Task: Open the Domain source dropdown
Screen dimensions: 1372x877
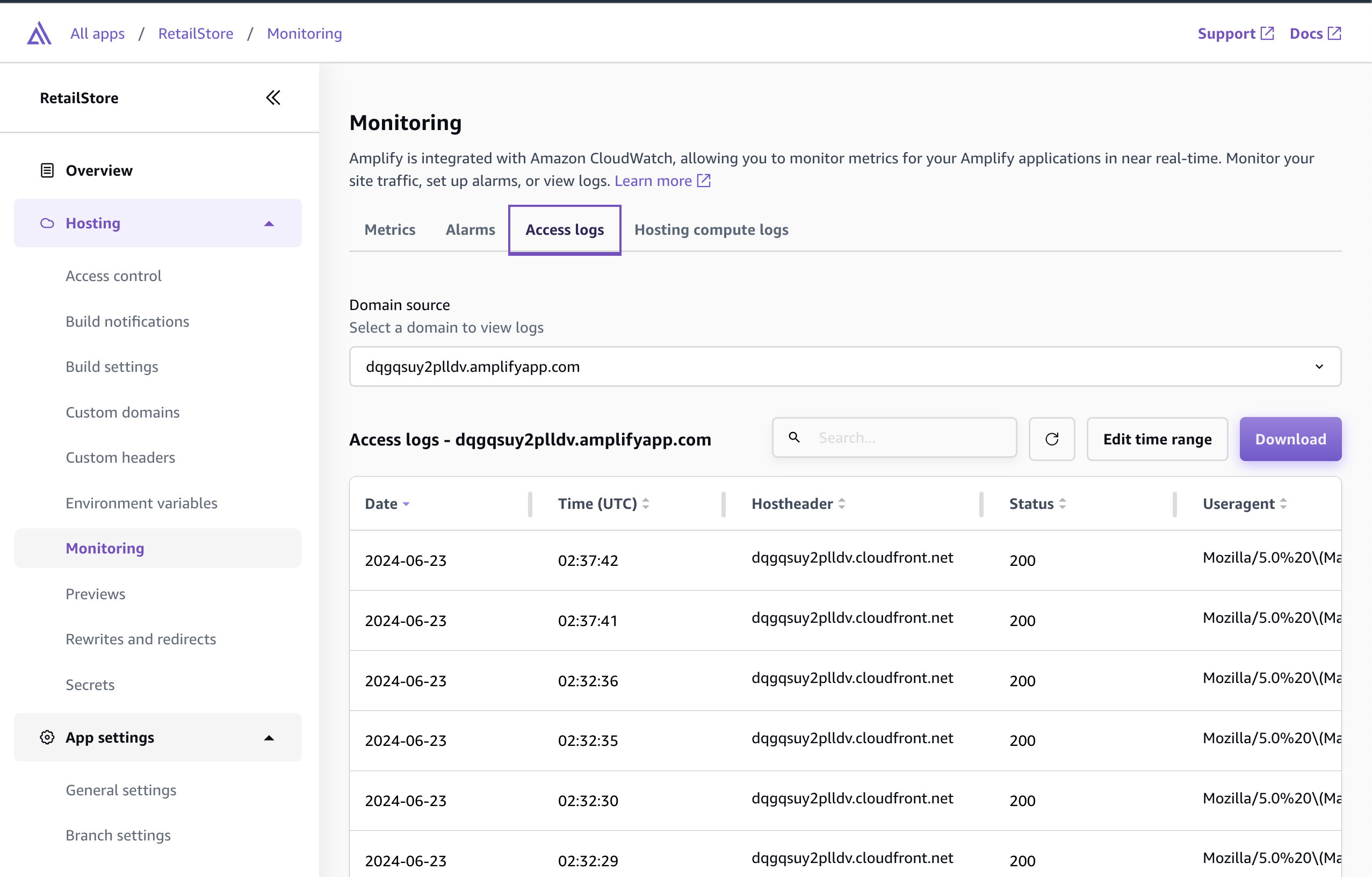Action: [845, 366]
